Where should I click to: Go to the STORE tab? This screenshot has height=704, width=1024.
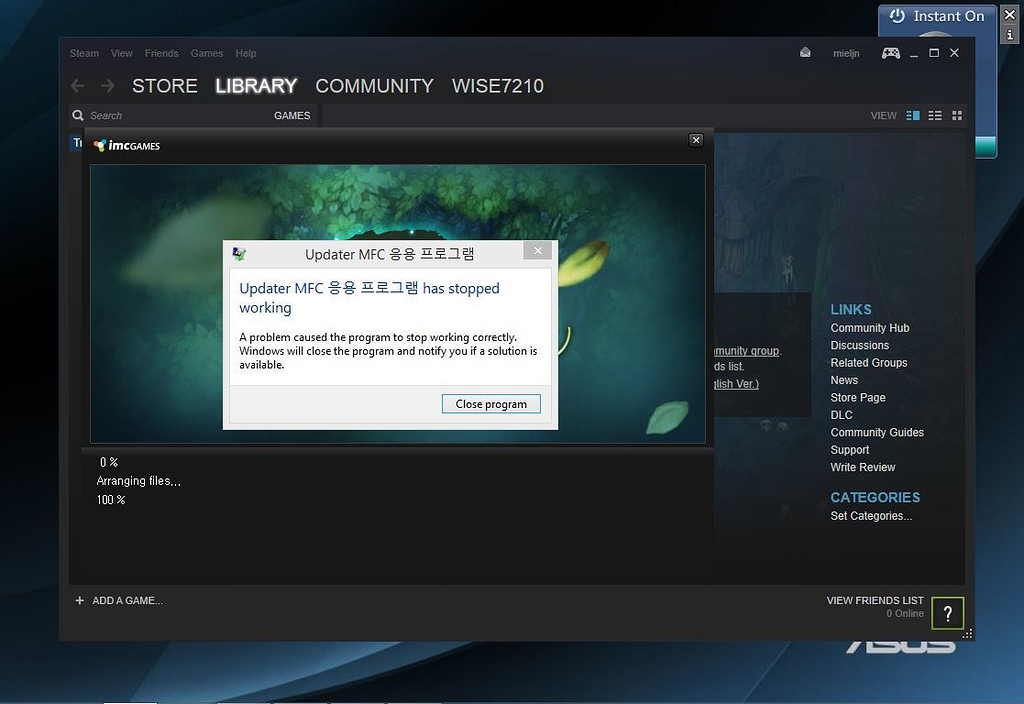(165, 86)
